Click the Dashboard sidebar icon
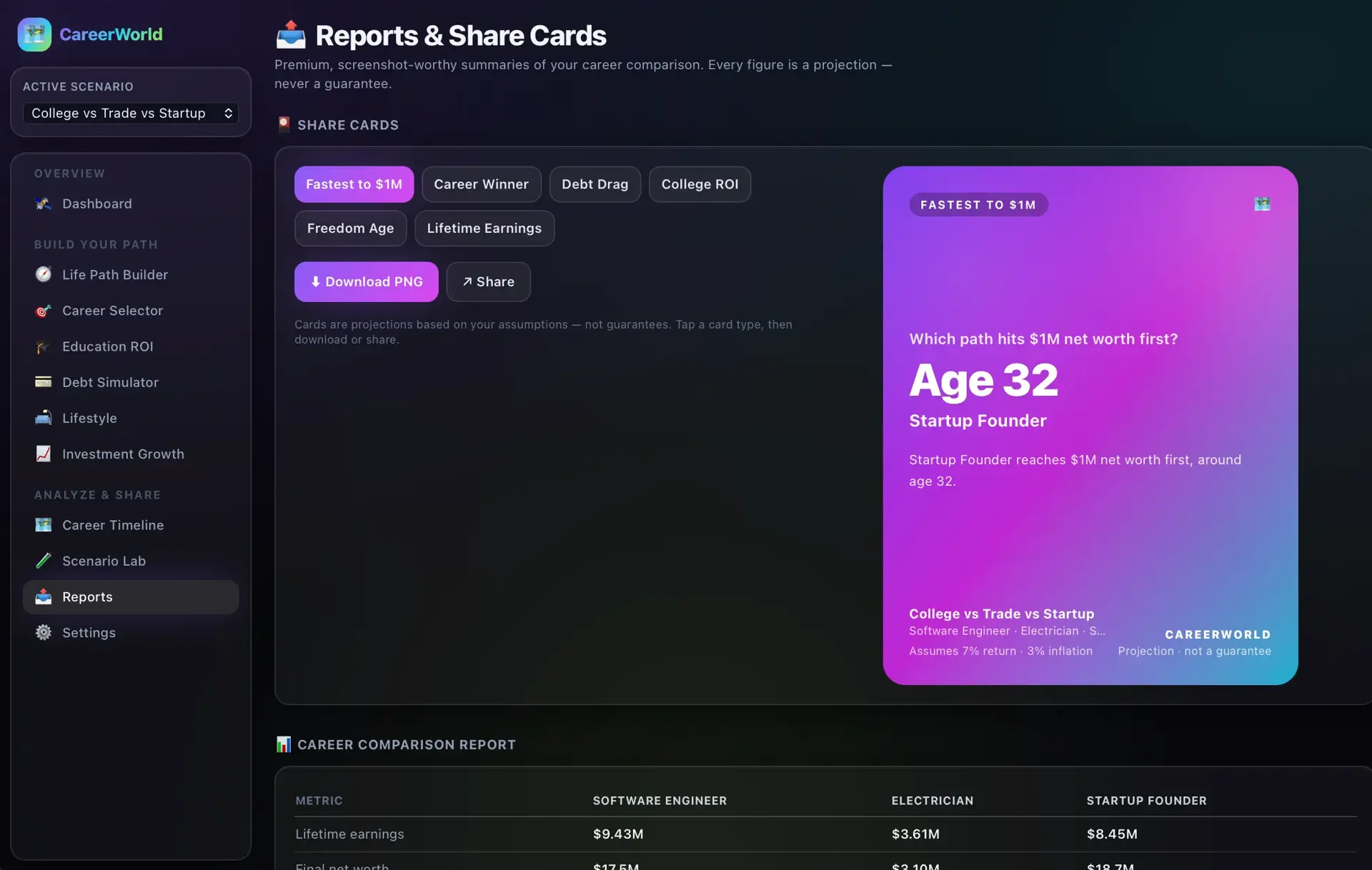 coord(44,204)
